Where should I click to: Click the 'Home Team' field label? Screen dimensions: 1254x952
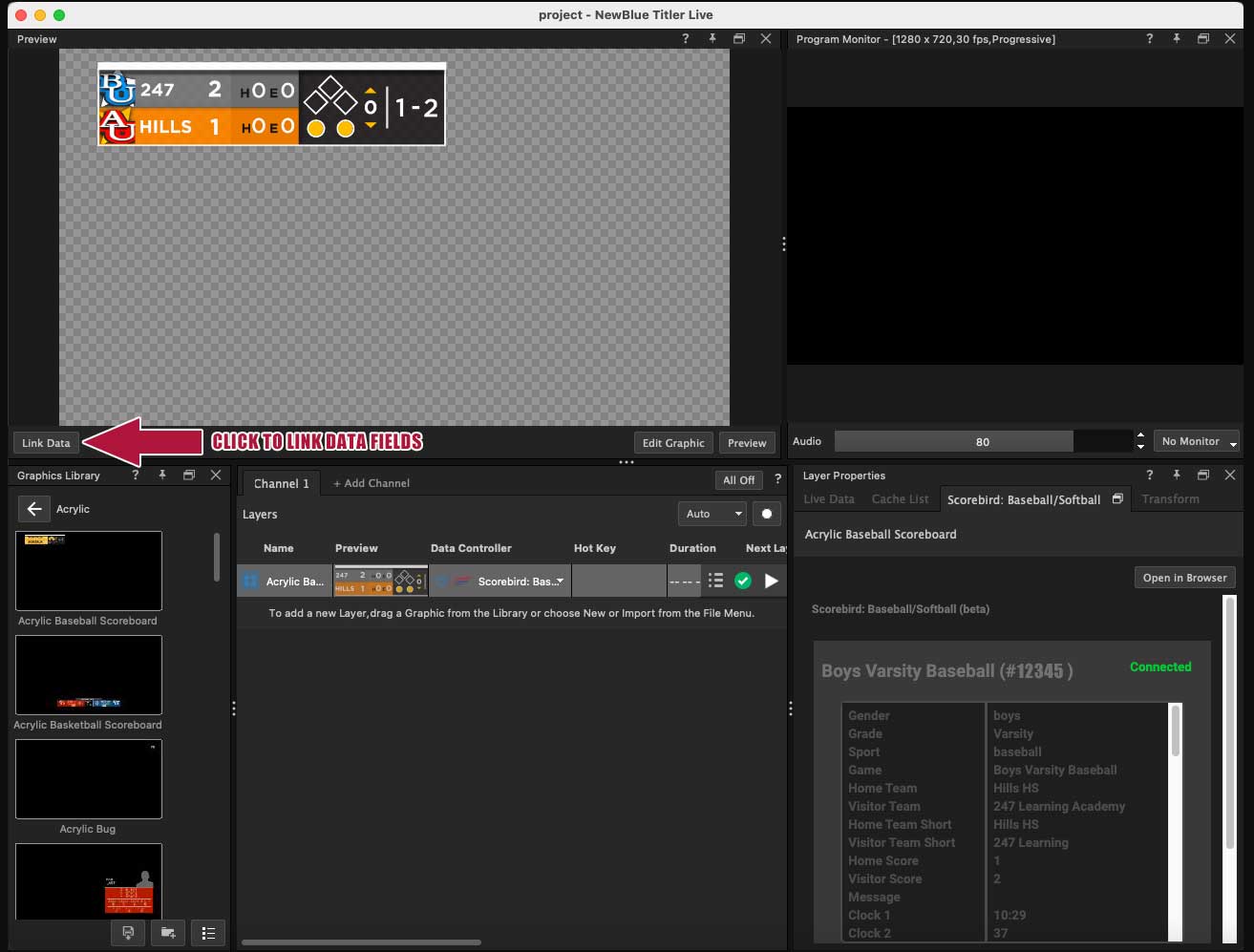pos(882,788)
